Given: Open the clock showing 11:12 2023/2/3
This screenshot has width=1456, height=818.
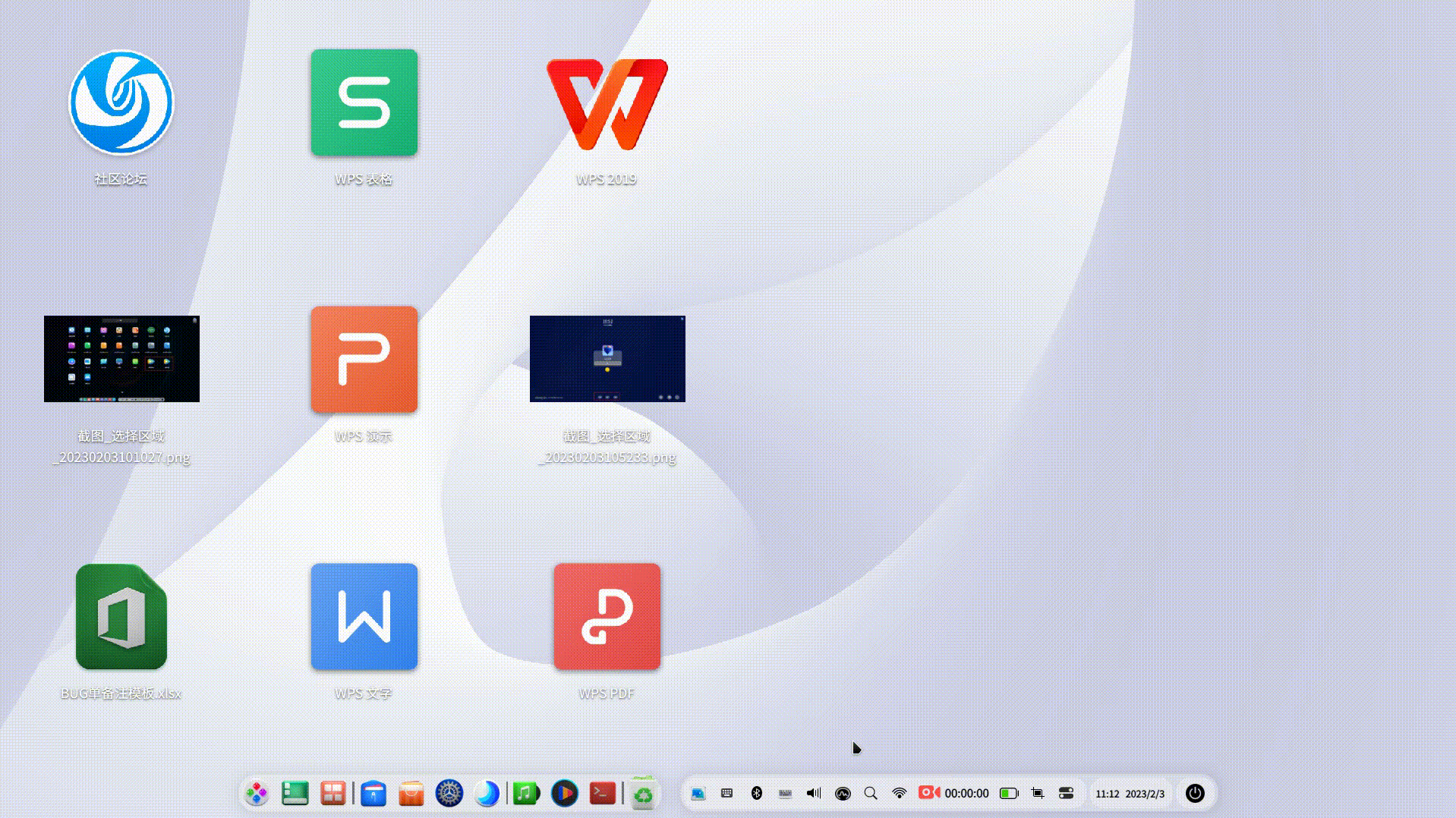Looking at the screenshot, I should point(1130,794).
